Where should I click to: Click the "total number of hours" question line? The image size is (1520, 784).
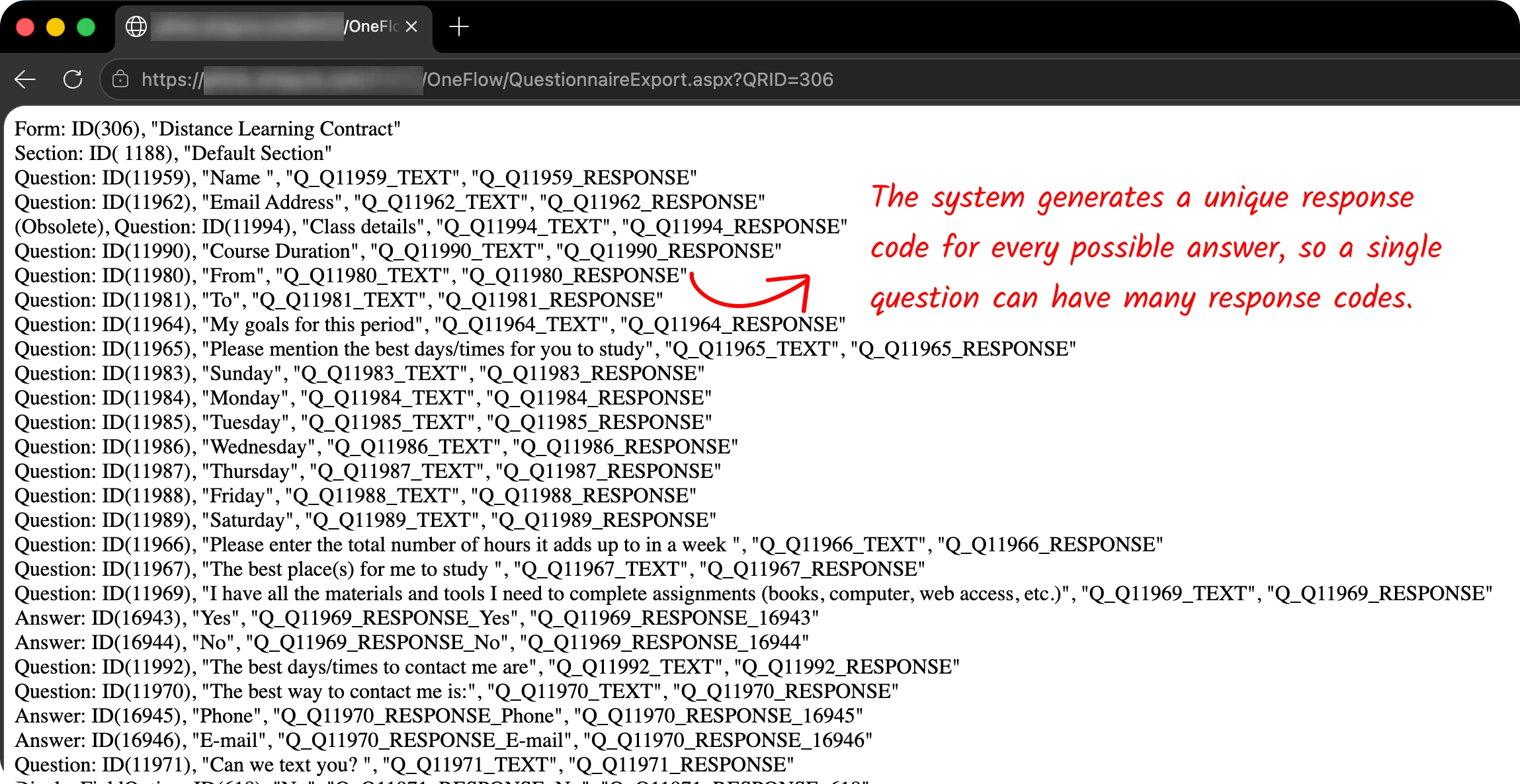pyautogui.click(x=589, y=544)
